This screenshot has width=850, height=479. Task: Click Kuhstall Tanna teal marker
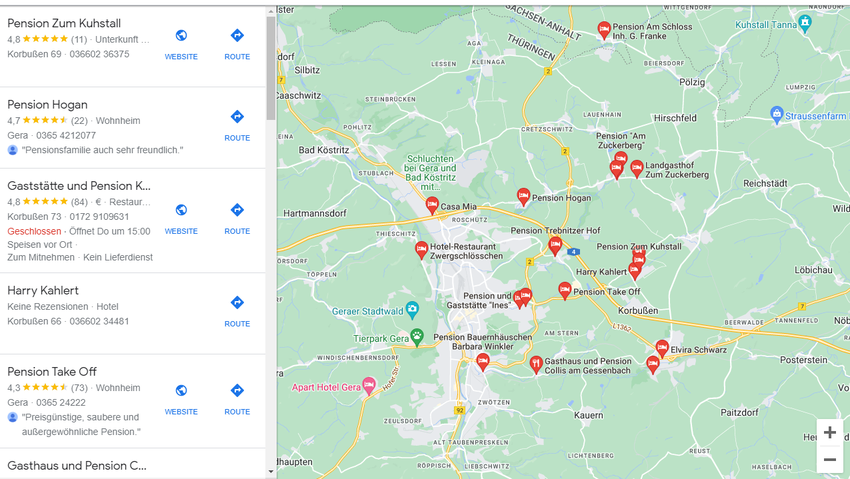click(805, 24)
